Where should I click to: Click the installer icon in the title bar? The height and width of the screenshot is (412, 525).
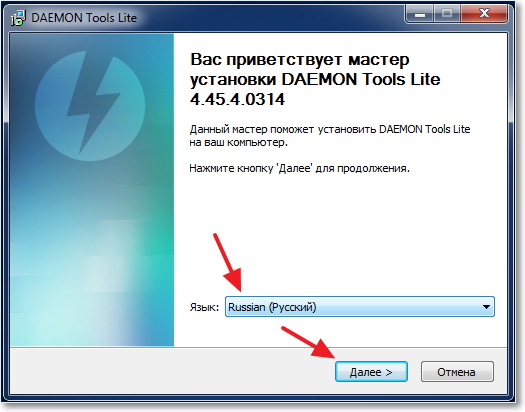tap(18, 18)
